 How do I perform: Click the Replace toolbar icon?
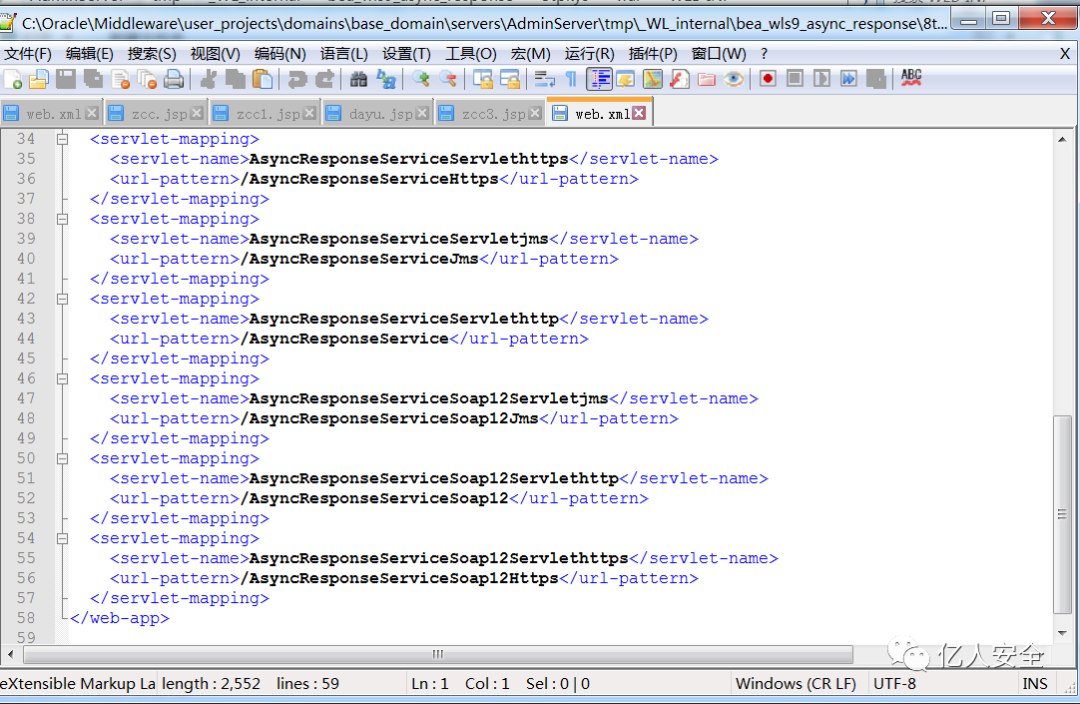click(x=386, y=79)
